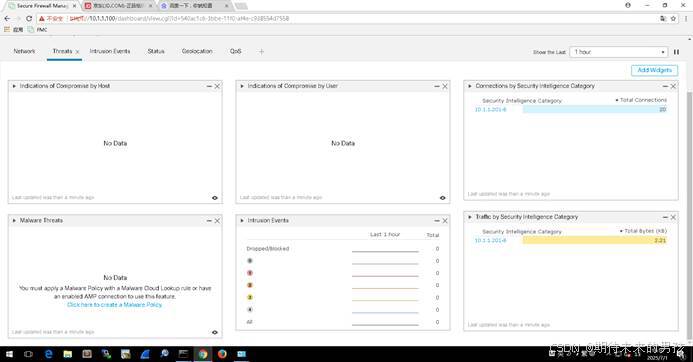Pause dashboard refresh

pyautogui.click(x=676, y=52)
